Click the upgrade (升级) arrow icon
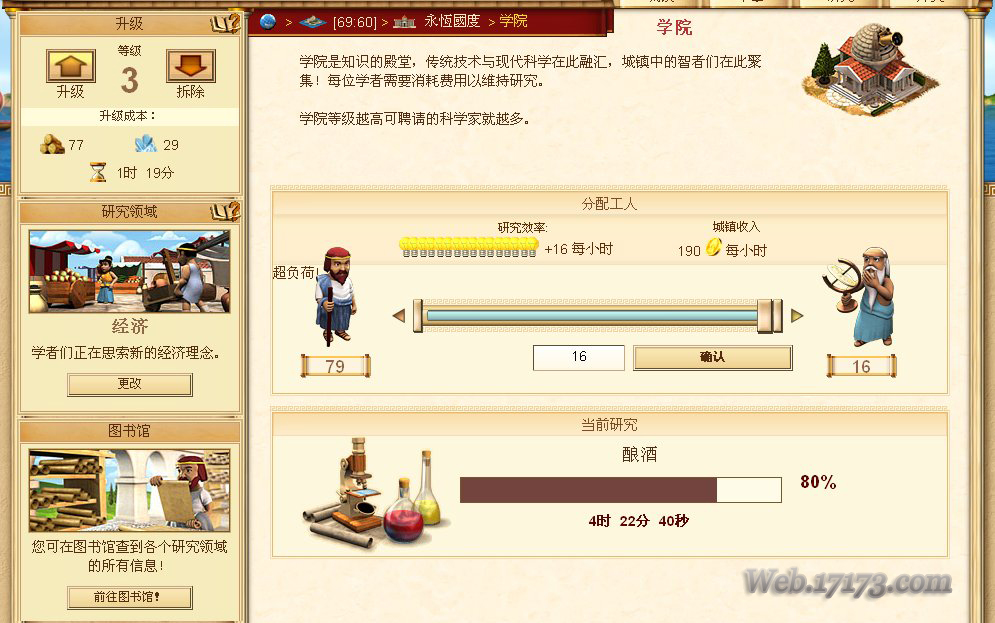This screenshot has width=995, height=623. tap(70, 66)
